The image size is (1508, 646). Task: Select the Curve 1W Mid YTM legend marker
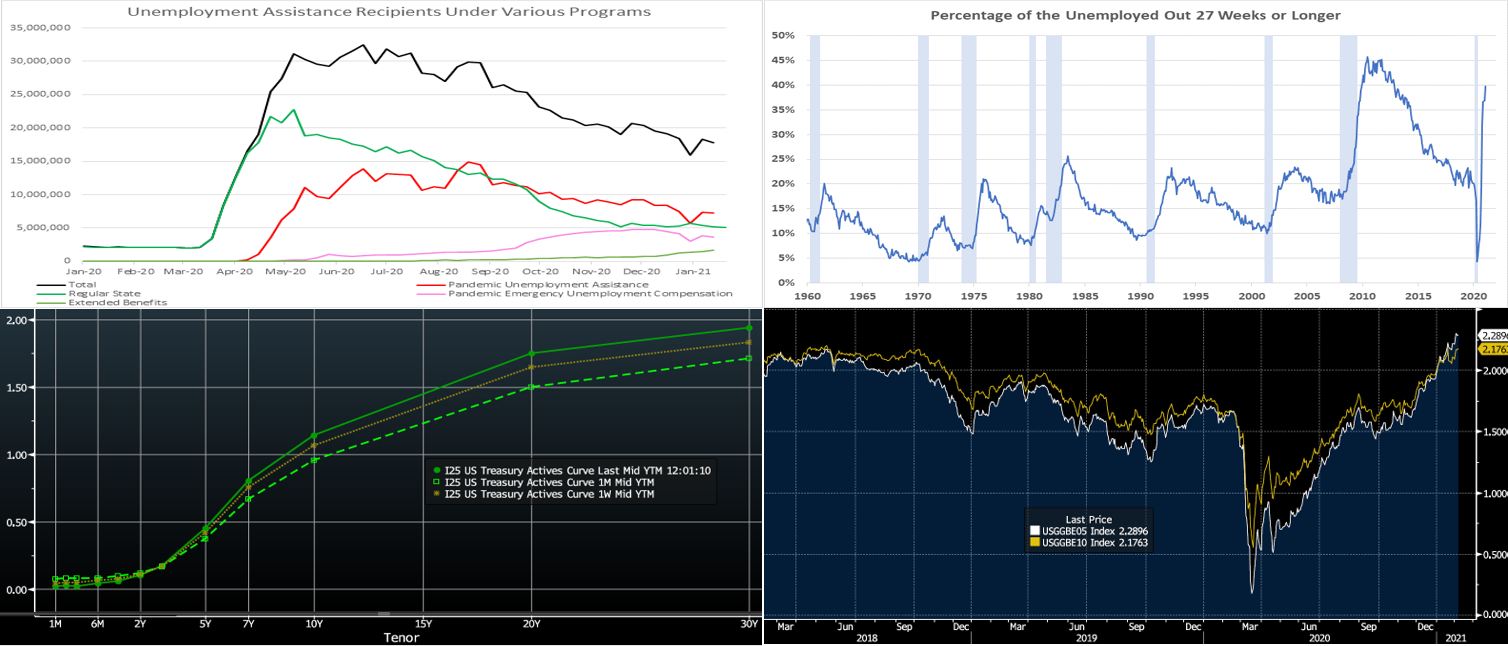pyautogui.click(x=437, y=494)
